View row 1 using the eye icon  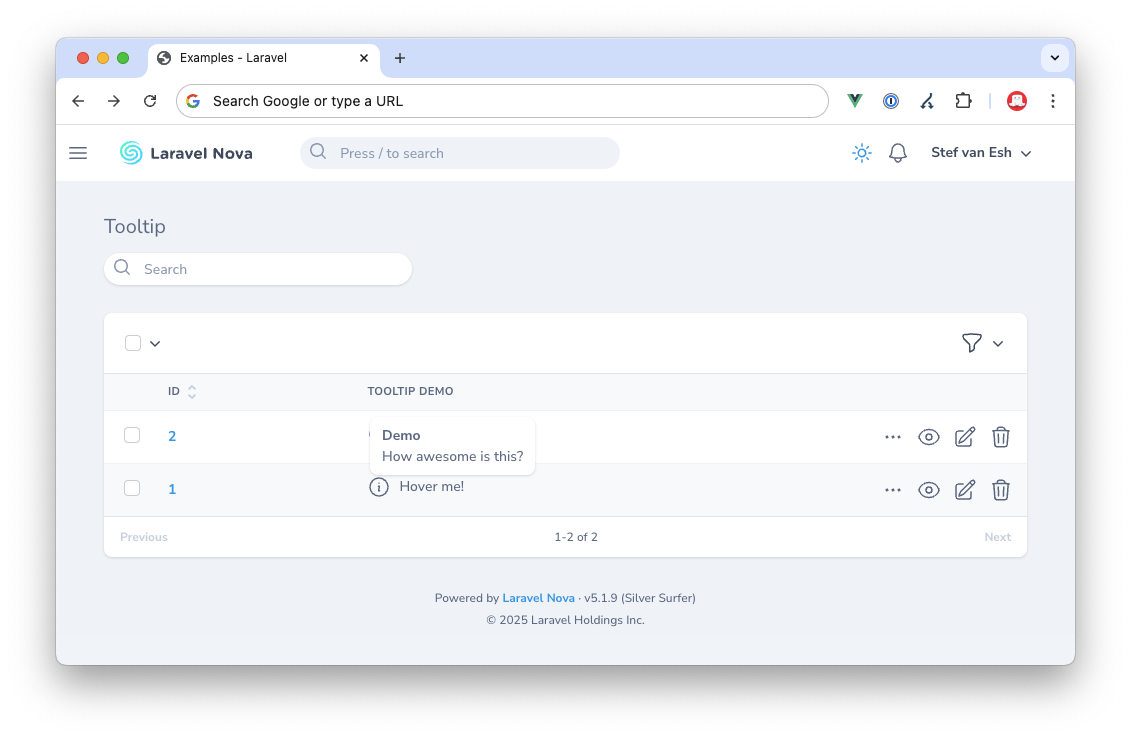pos(929,489)
